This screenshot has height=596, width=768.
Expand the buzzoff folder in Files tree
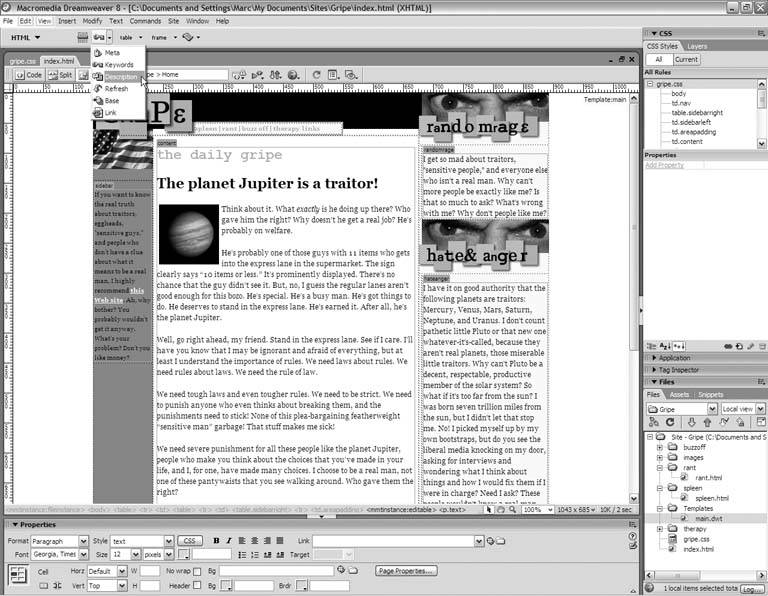[x=660, y=449]
